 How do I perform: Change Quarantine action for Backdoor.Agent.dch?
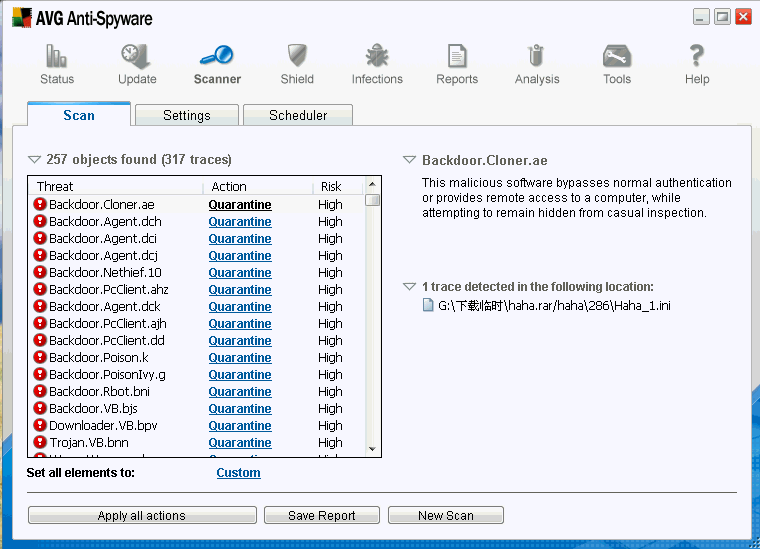click(240, 221)
